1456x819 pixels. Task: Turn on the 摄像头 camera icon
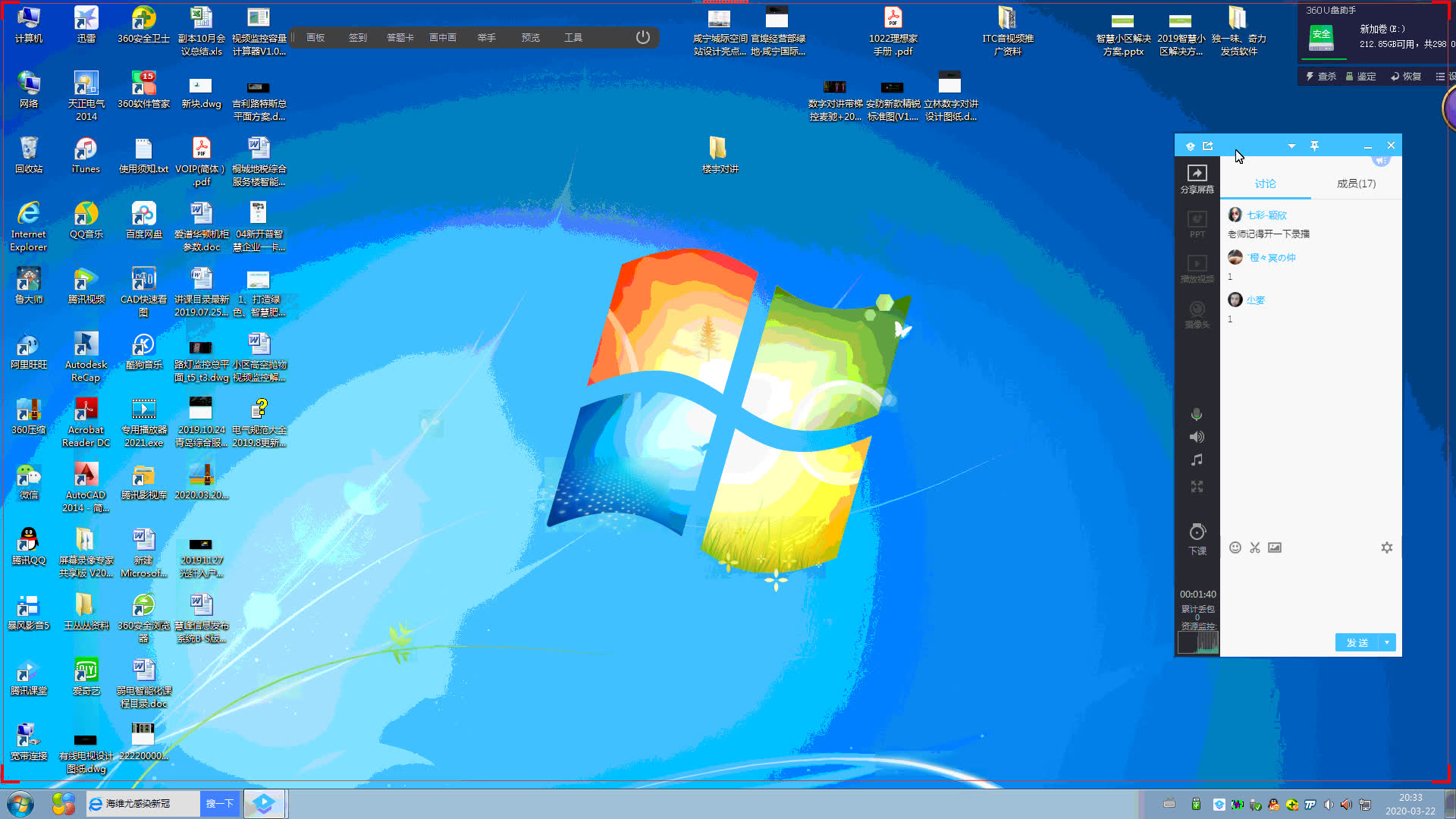tap(1197, 315)
